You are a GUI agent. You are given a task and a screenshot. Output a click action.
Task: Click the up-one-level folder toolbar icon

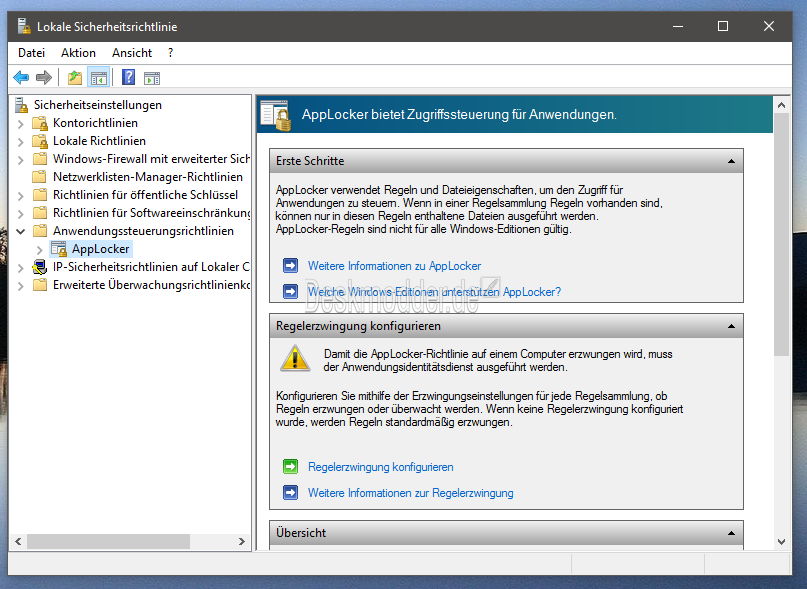point(75,78)
